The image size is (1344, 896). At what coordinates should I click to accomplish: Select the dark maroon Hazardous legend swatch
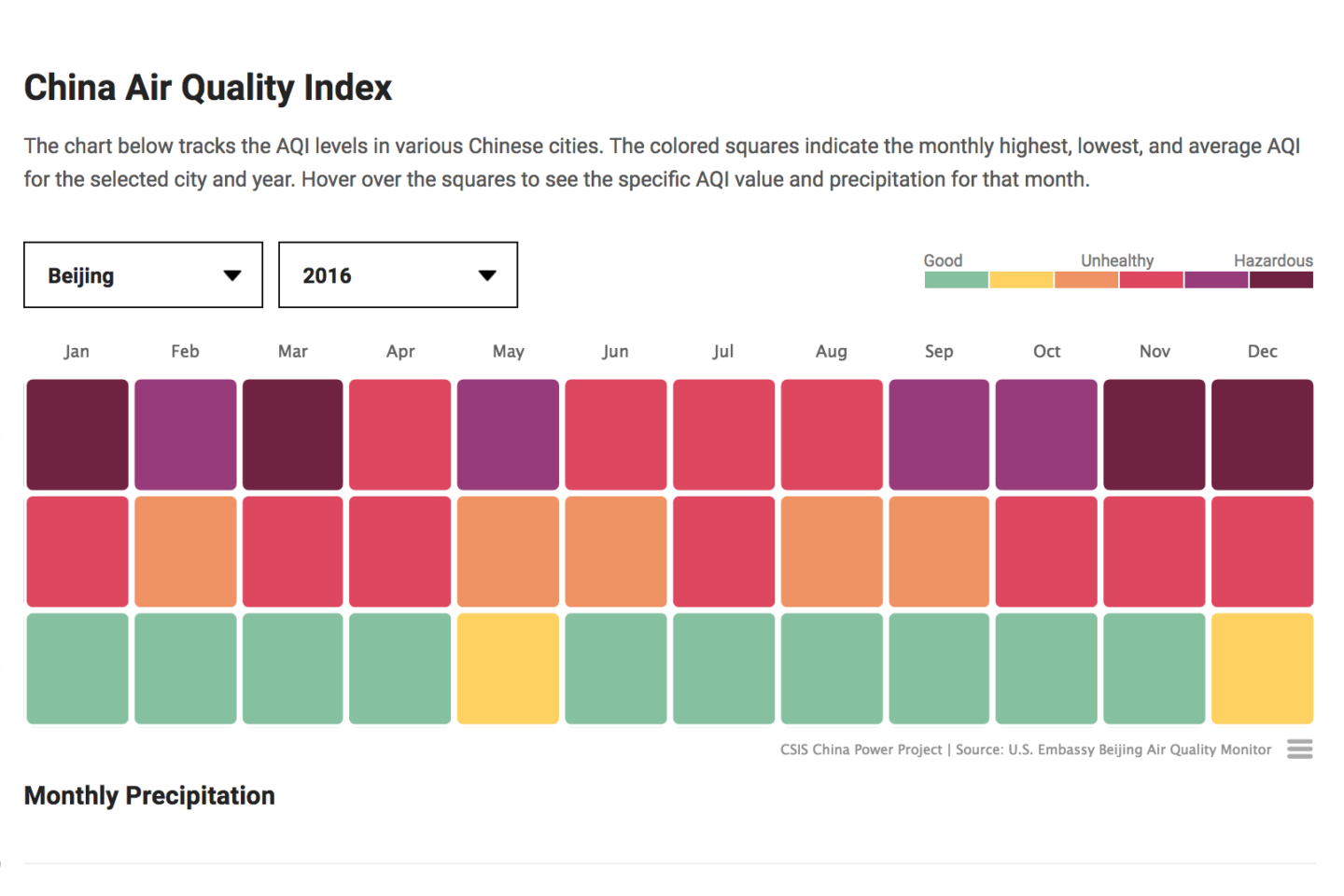[1281, 280]
